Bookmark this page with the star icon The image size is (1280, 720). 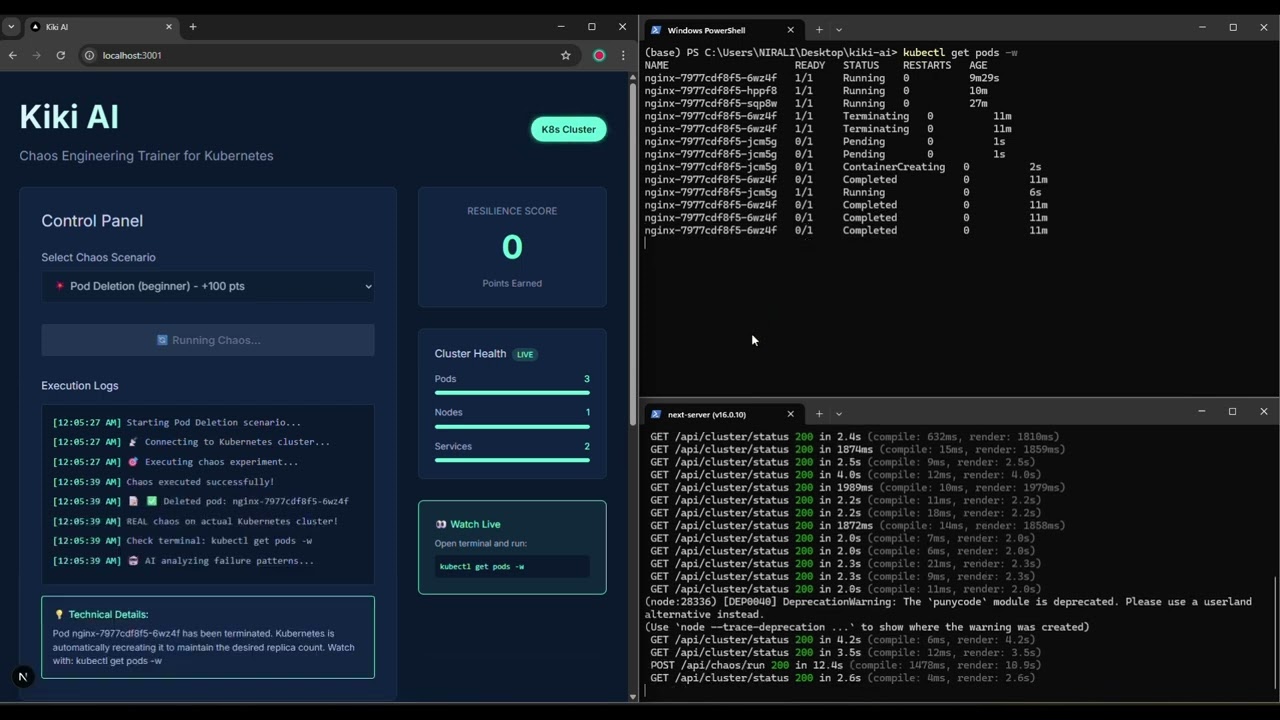[x=566, y=55]
